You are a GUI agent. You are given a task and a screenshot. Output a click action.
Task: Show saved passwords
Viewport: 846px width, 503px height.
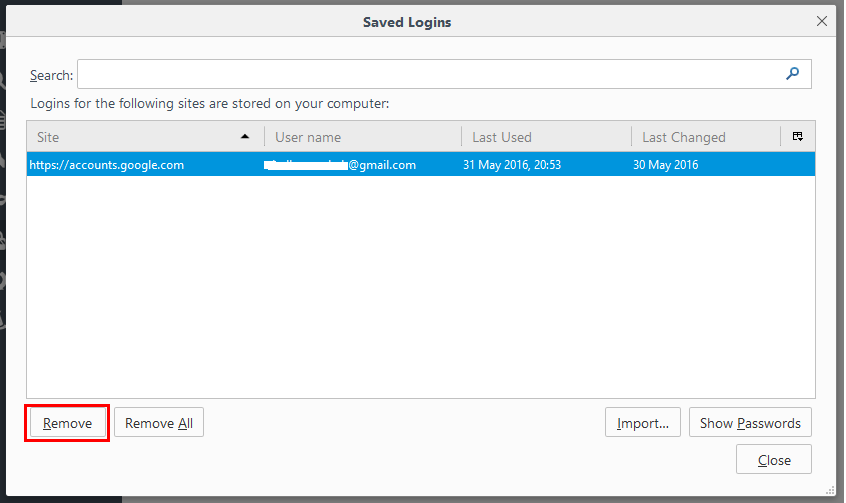(x=750, y=423)
